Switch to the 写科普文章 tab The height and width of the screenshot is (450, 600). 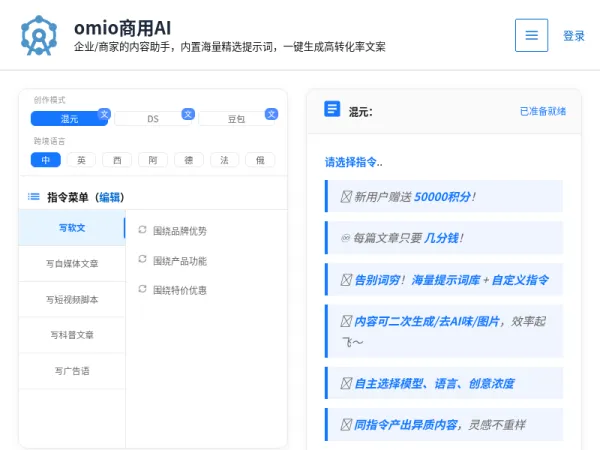click(72, 335)
